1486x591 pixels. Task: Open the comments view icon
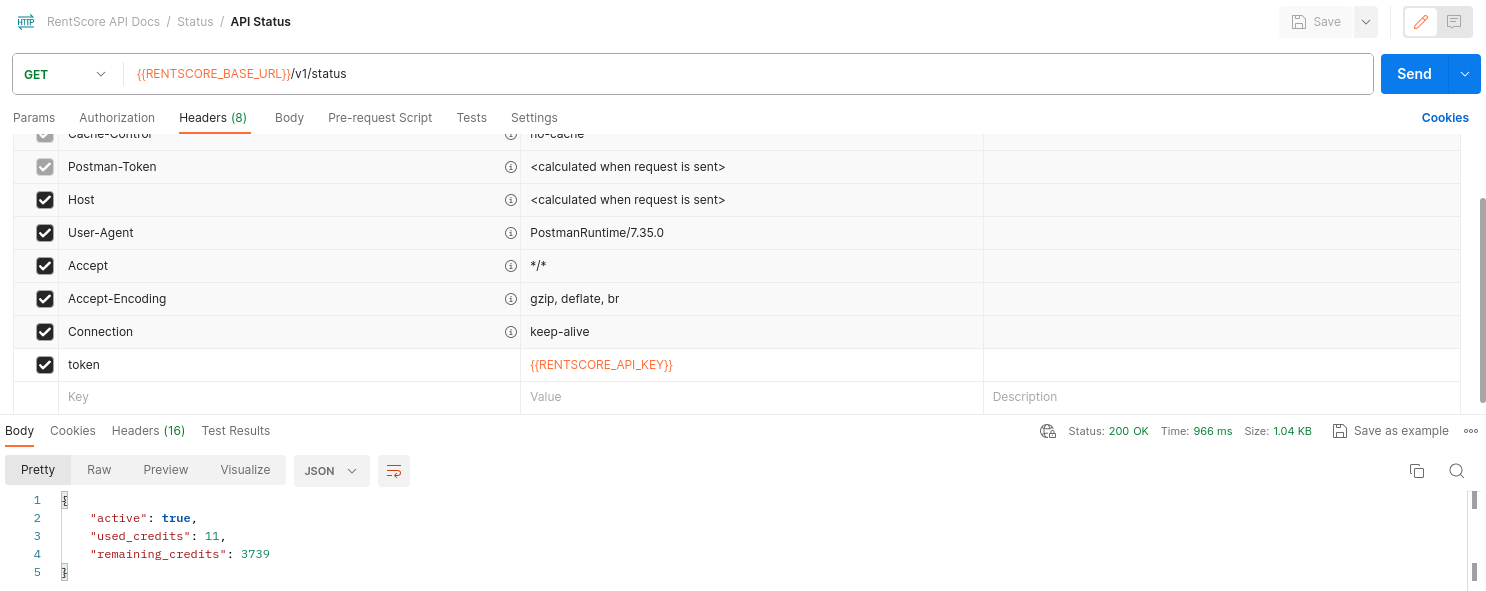(x=1454, y=22)
